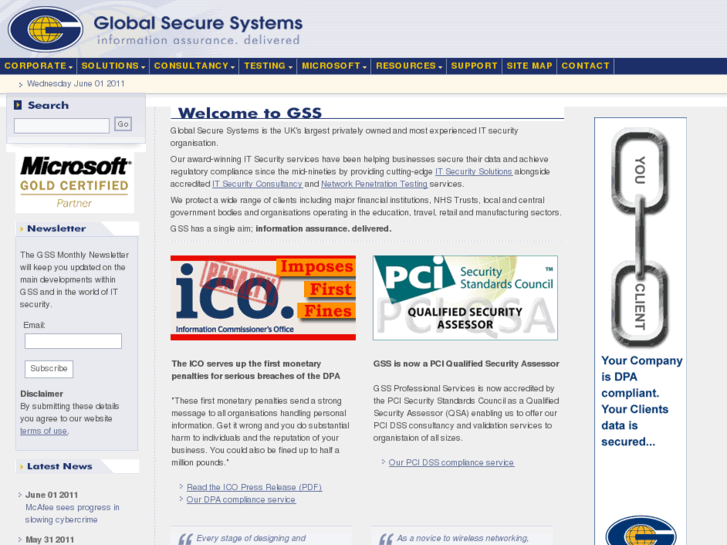727x545 pixels.
Task: Open the Microsoft dropdown menu
Action: click(x=334, y=66)
